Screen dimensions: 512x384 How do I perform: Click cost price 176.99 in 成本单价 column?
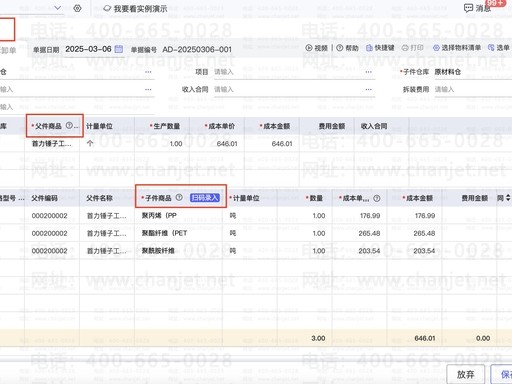(370, 216)
